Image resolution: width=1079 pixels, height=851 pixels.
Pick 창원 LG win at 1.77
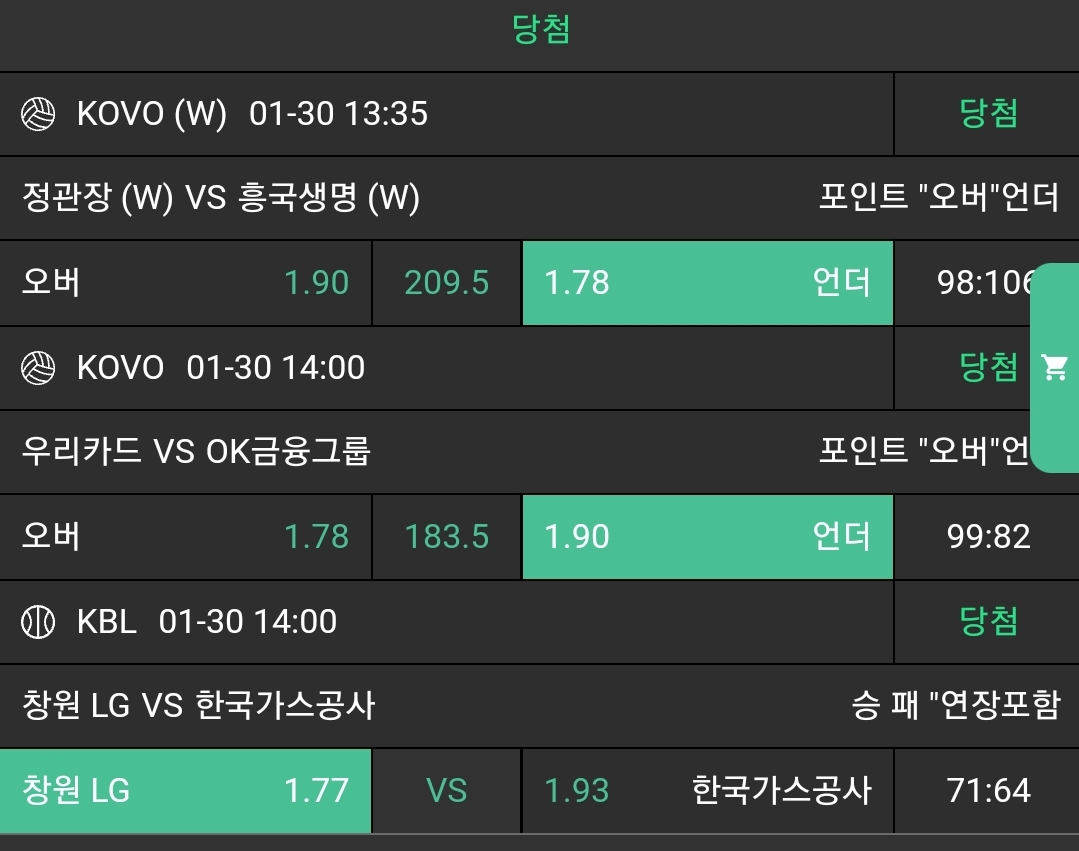pyautogui.click(x=186, y=791)
